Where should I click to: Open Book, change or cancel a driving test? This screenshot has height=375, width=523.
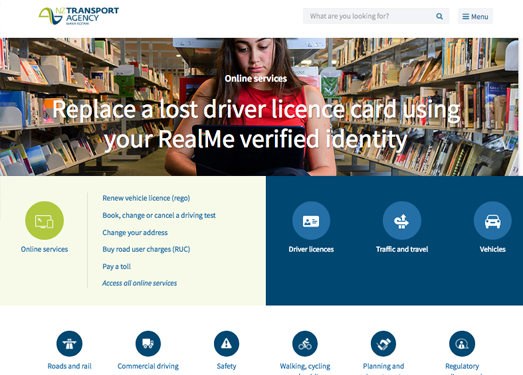pos(159,216)
